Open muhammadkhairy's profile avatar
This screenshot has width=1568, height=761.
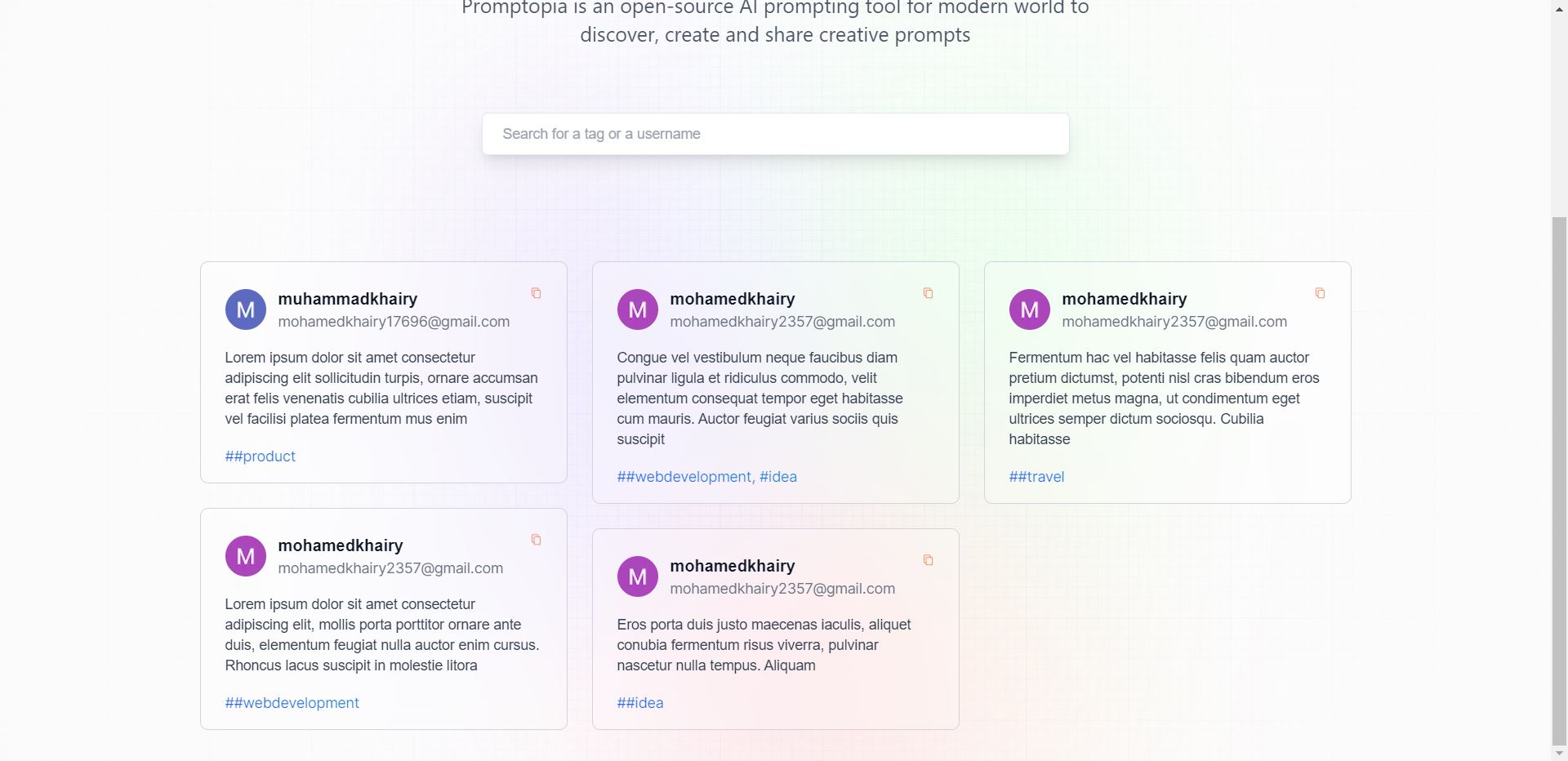[245, 309]
